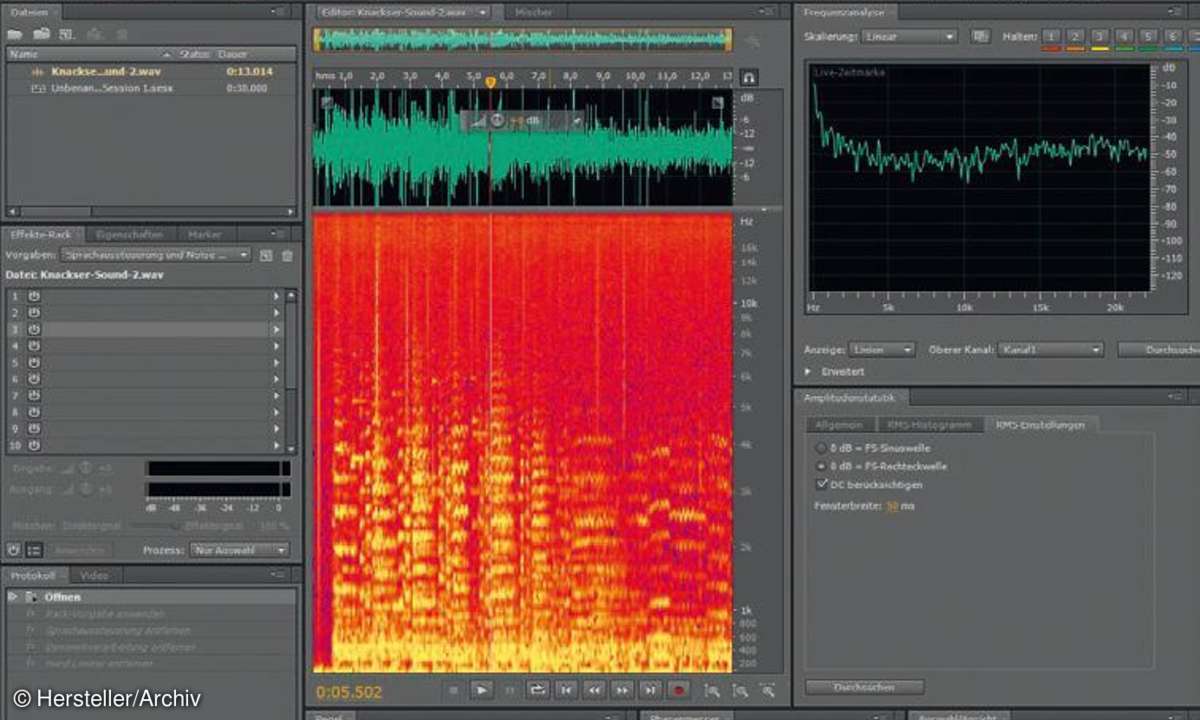Viewport: 1200px width, 720px height.
Task: Select the 0 dB = FS-Sinuswelle radio button
Action: tap(822, 448)
